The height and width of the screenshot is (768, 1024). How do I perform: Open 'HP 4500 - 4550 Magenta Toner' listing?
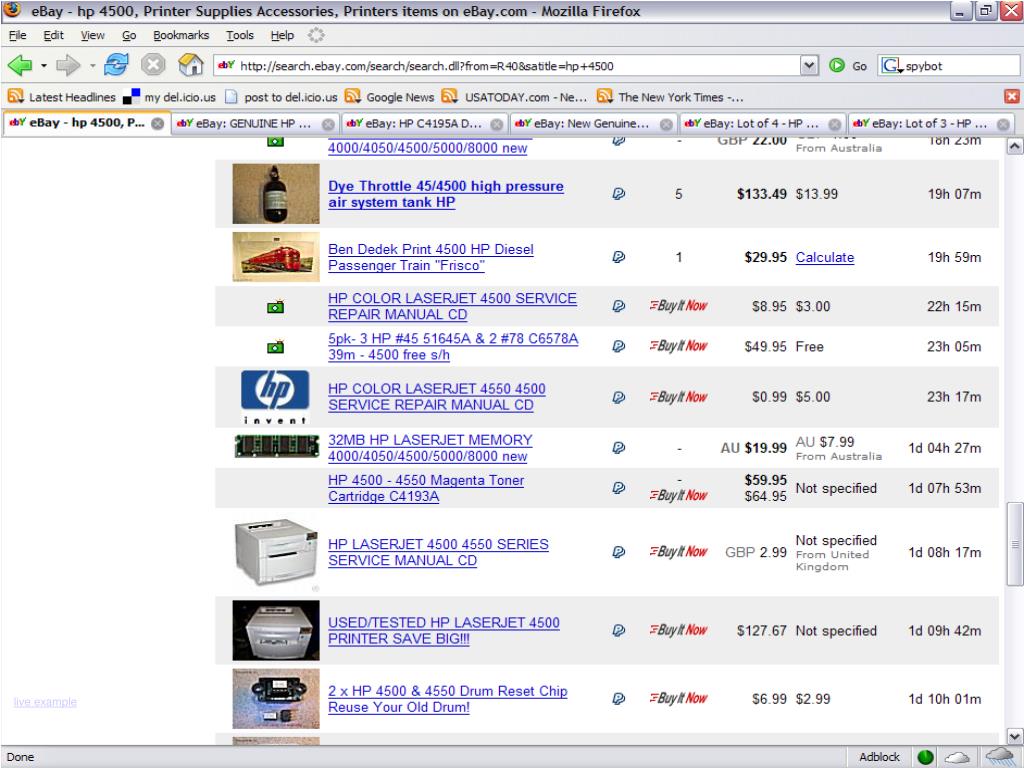tap(426, 488)
